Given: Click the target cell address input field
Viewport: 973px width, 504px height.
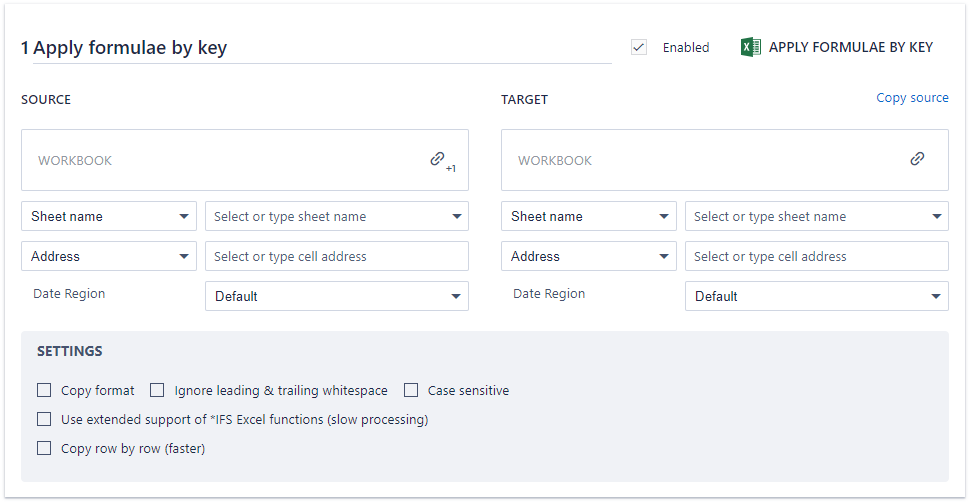Looking at the screenshot, I should 816,256.
